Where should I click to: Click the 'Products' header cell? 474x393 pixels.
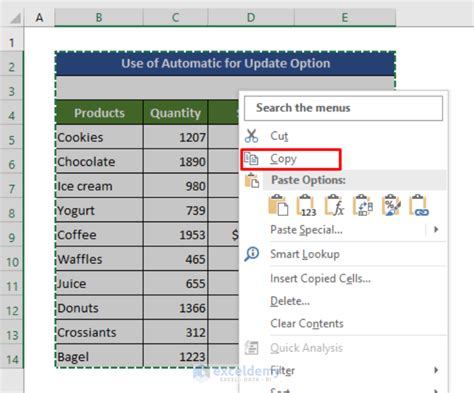tap(99, 113)
